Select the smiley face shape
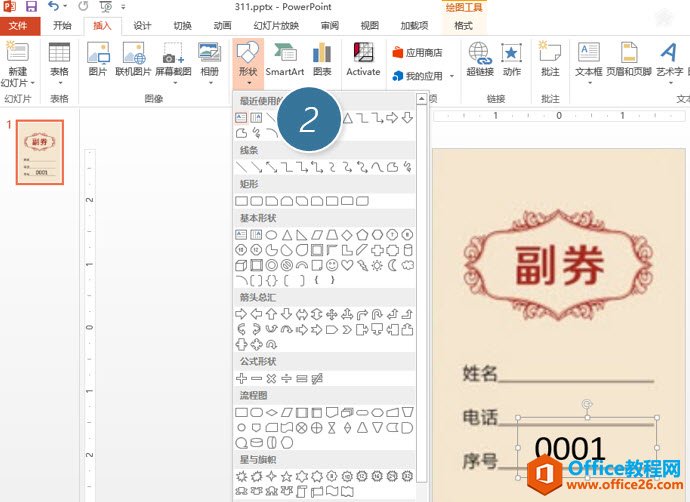 [x=332, y=265]
